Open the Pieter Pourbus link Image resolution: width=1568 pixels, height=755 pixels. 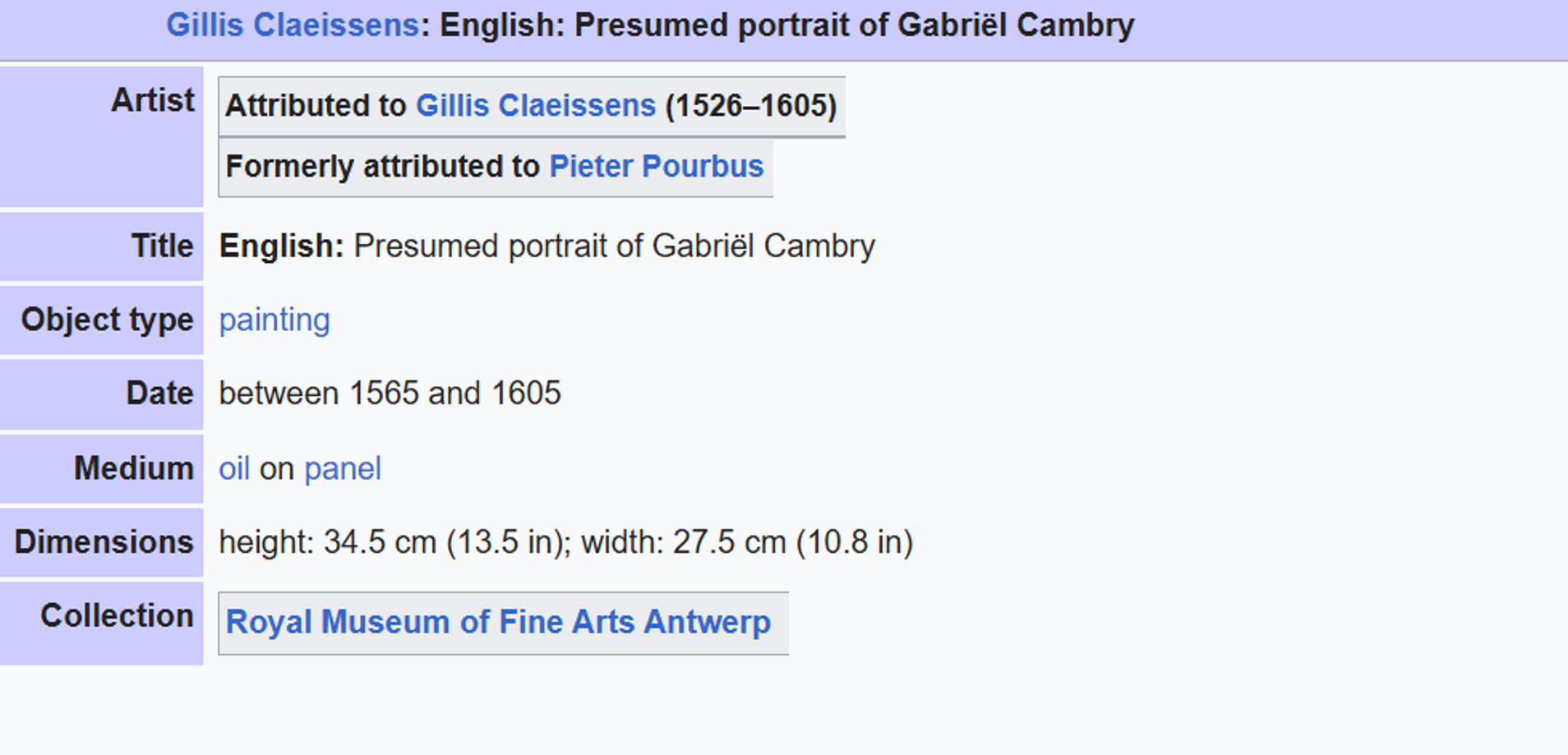tap(656, 167)
